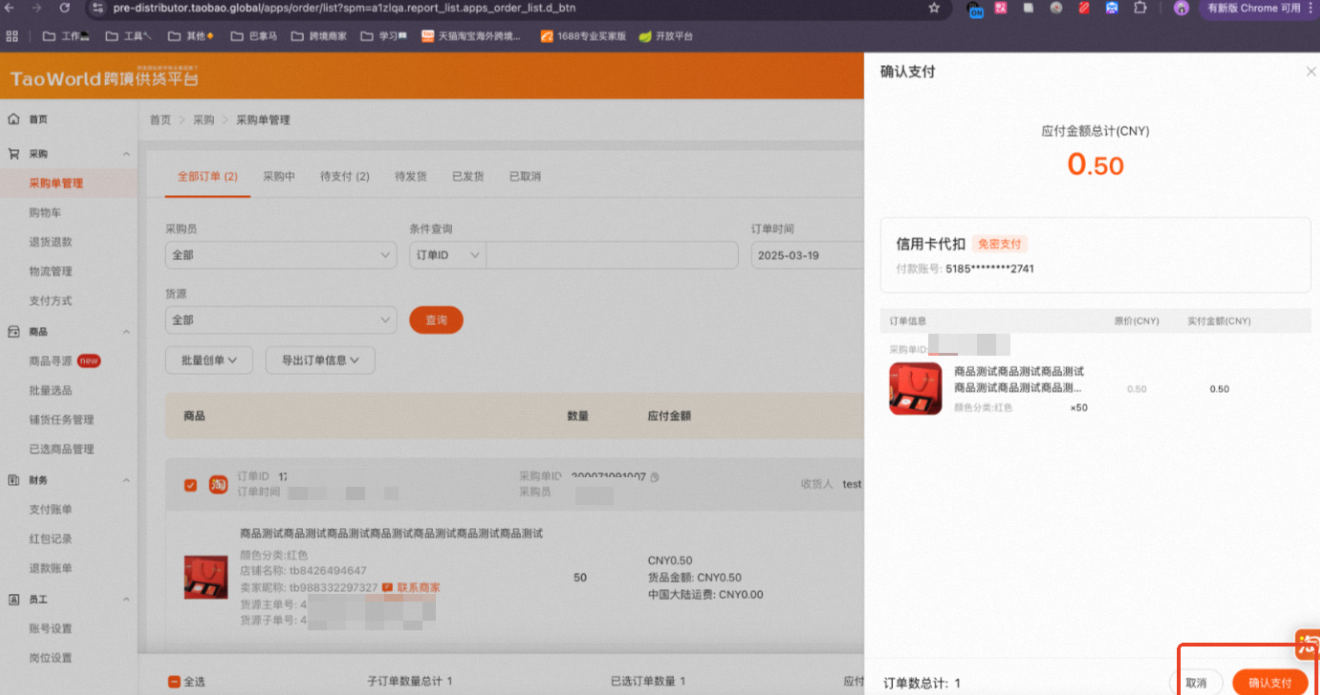Image resolution: width=1320 pixels, height=695 pixels.
Task: Open the 工作 bookmark folder
Action: point(66,36)
